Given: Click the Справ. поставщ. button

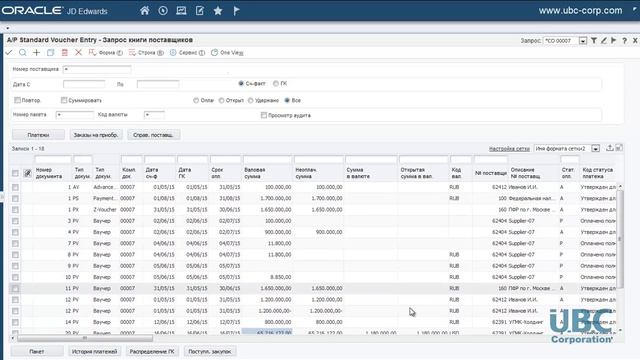Looking at the screenshot, I should (x=153, y=135).
